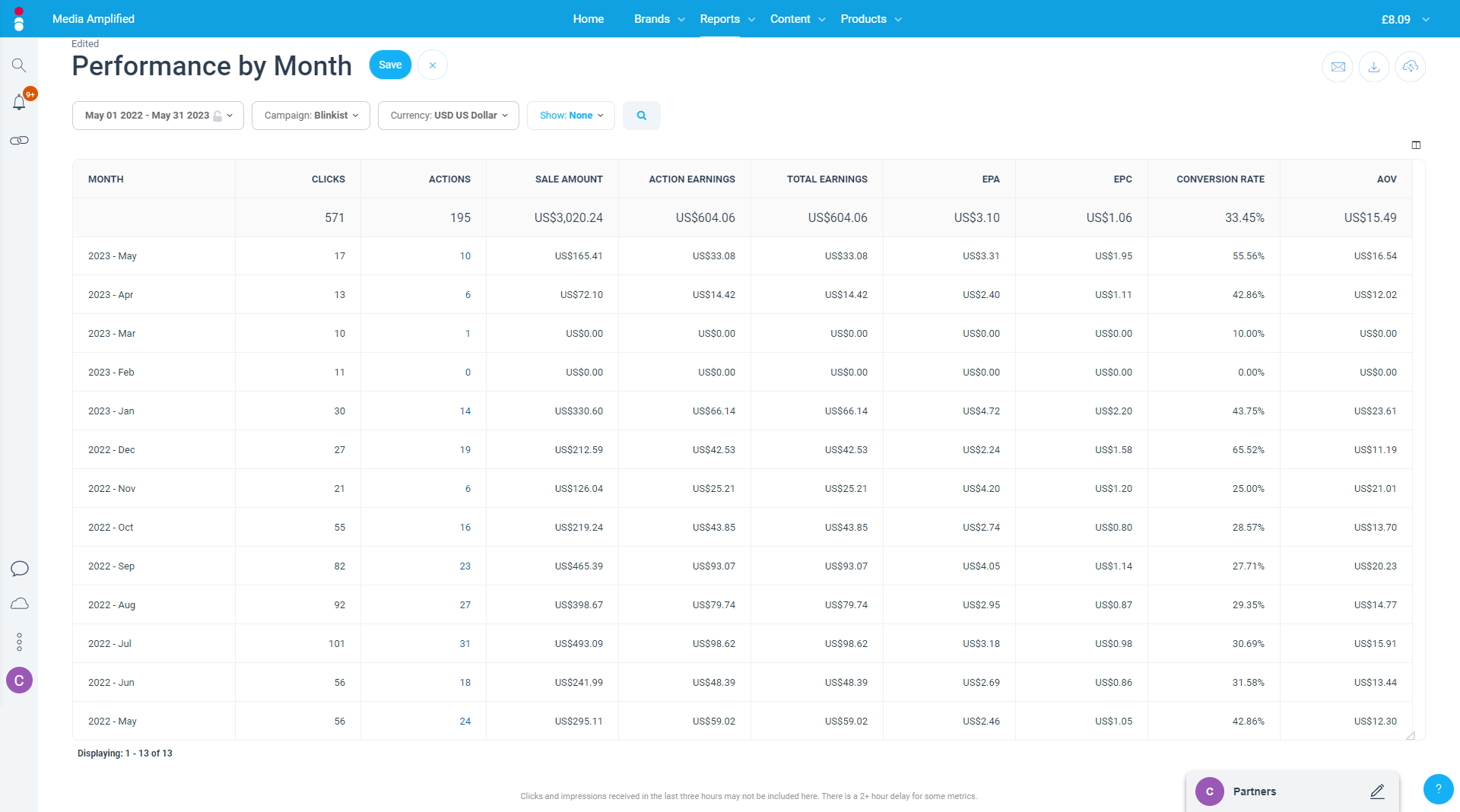Click the 31 actions link for 2022 - Jul

[465, 644]
